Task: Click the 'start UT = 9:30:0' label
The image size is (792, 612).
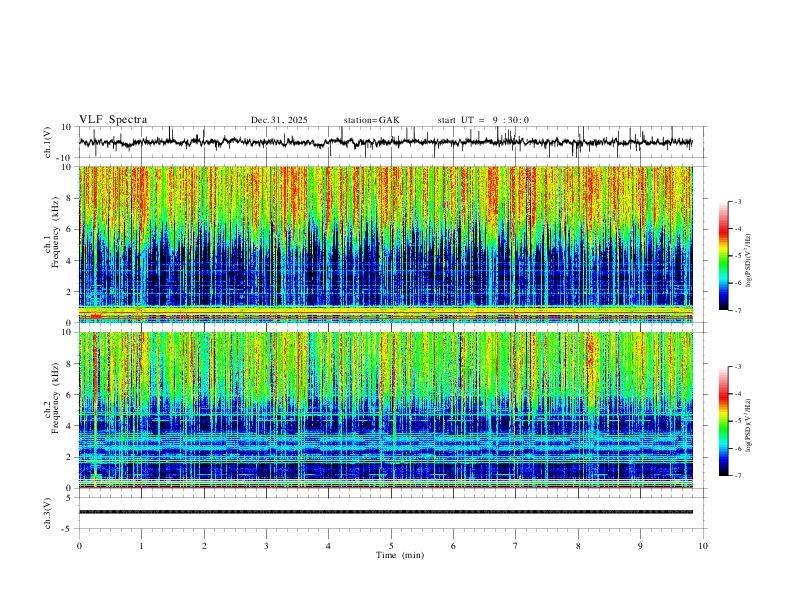Action: [x=483, y=120]
